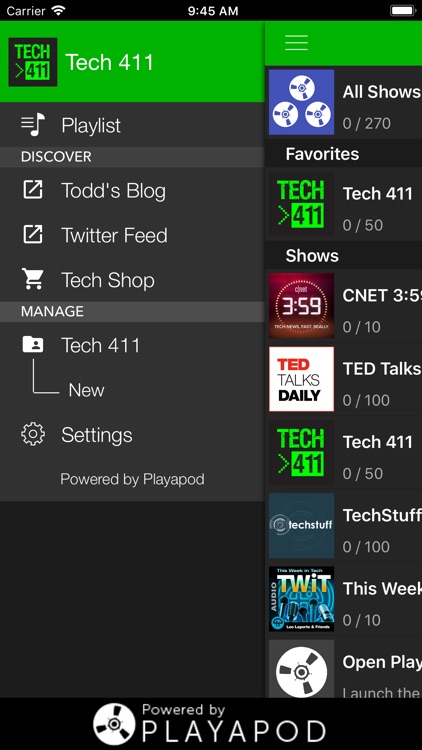This screenshot has height=750, width=422.
Task: Select the CNET 3:59 show title
Action: [382, 295]
